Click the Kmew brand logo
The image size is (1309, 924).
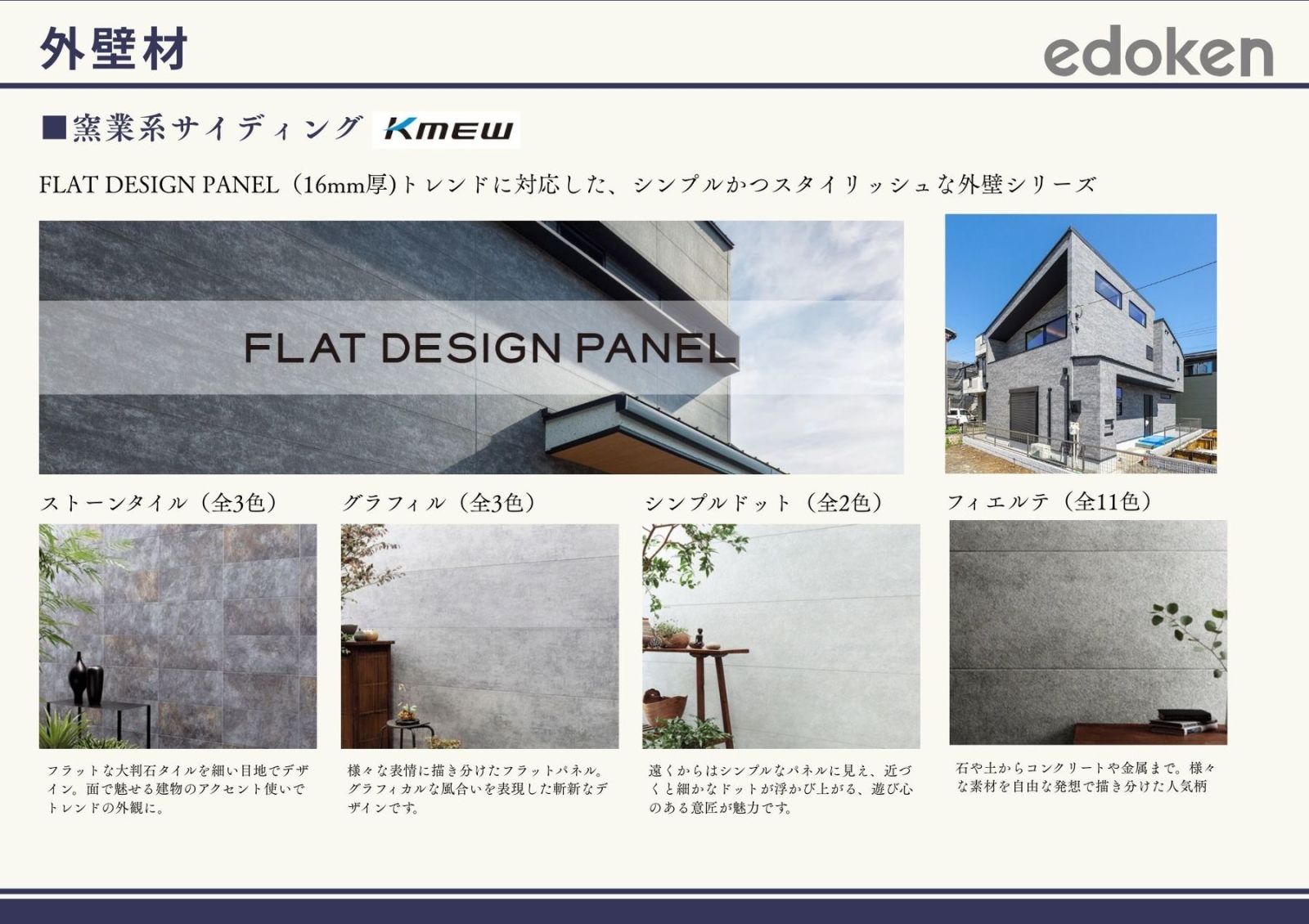coord(447,129)
